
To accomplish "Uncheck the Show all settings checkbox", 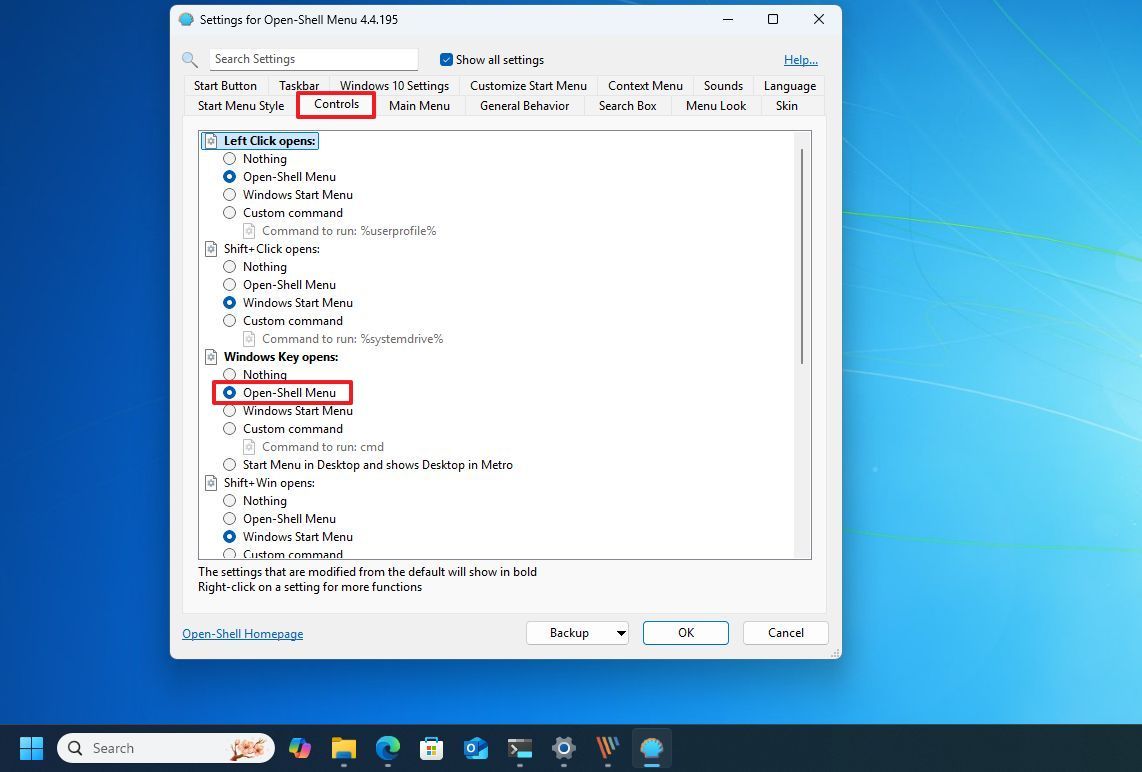I will coord(446,59).
